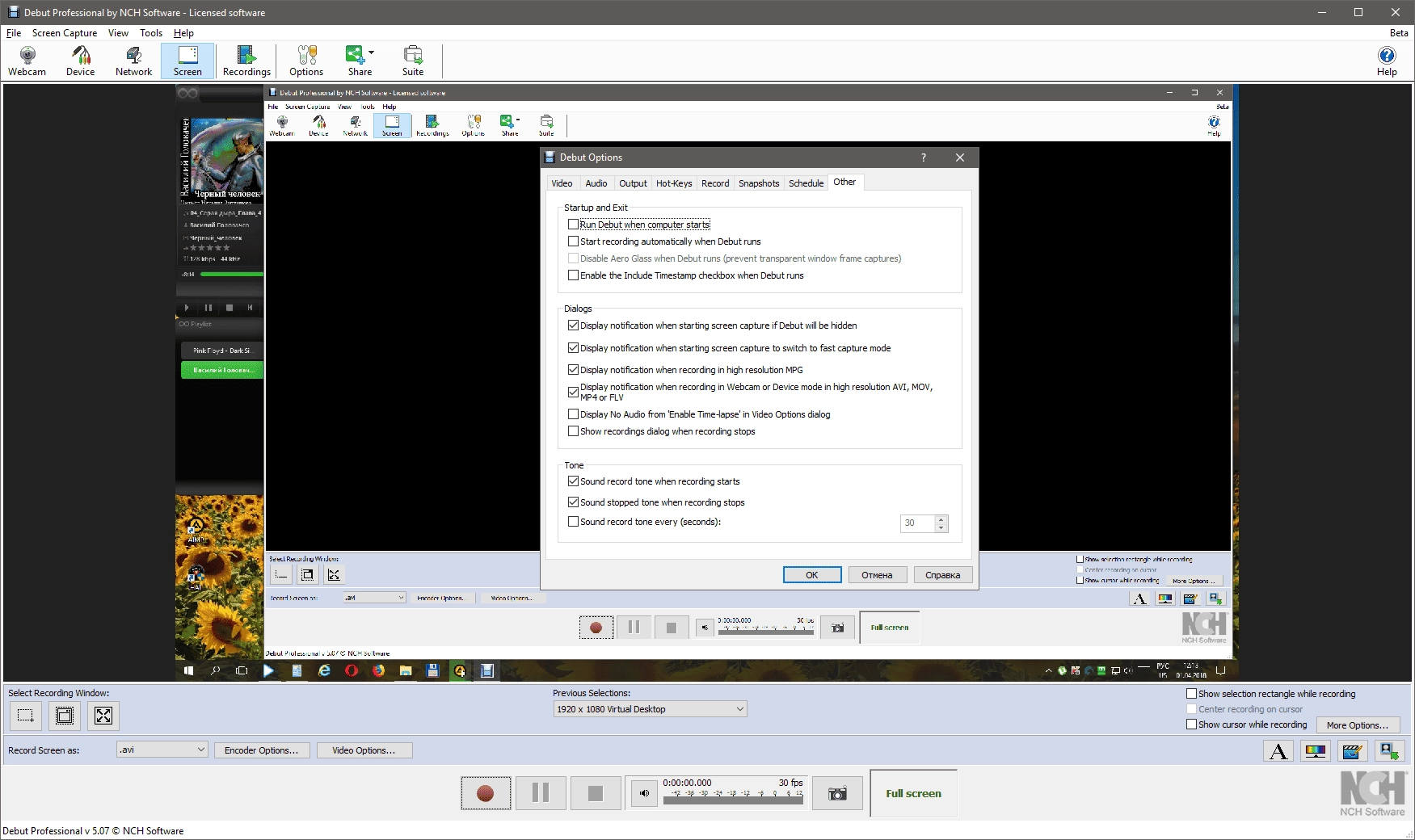Viewport: 1415px width, 840px height.
Task: Enable Show recordings dialog when recording stops
Action: [x=573, y=431]
